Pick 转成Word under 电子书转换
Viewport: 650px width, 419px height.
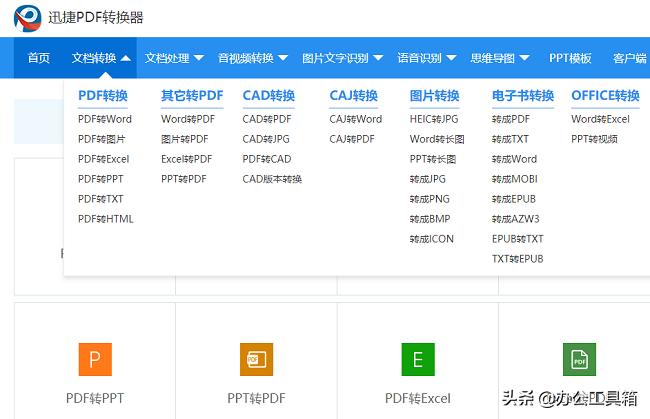click(514, 159)
